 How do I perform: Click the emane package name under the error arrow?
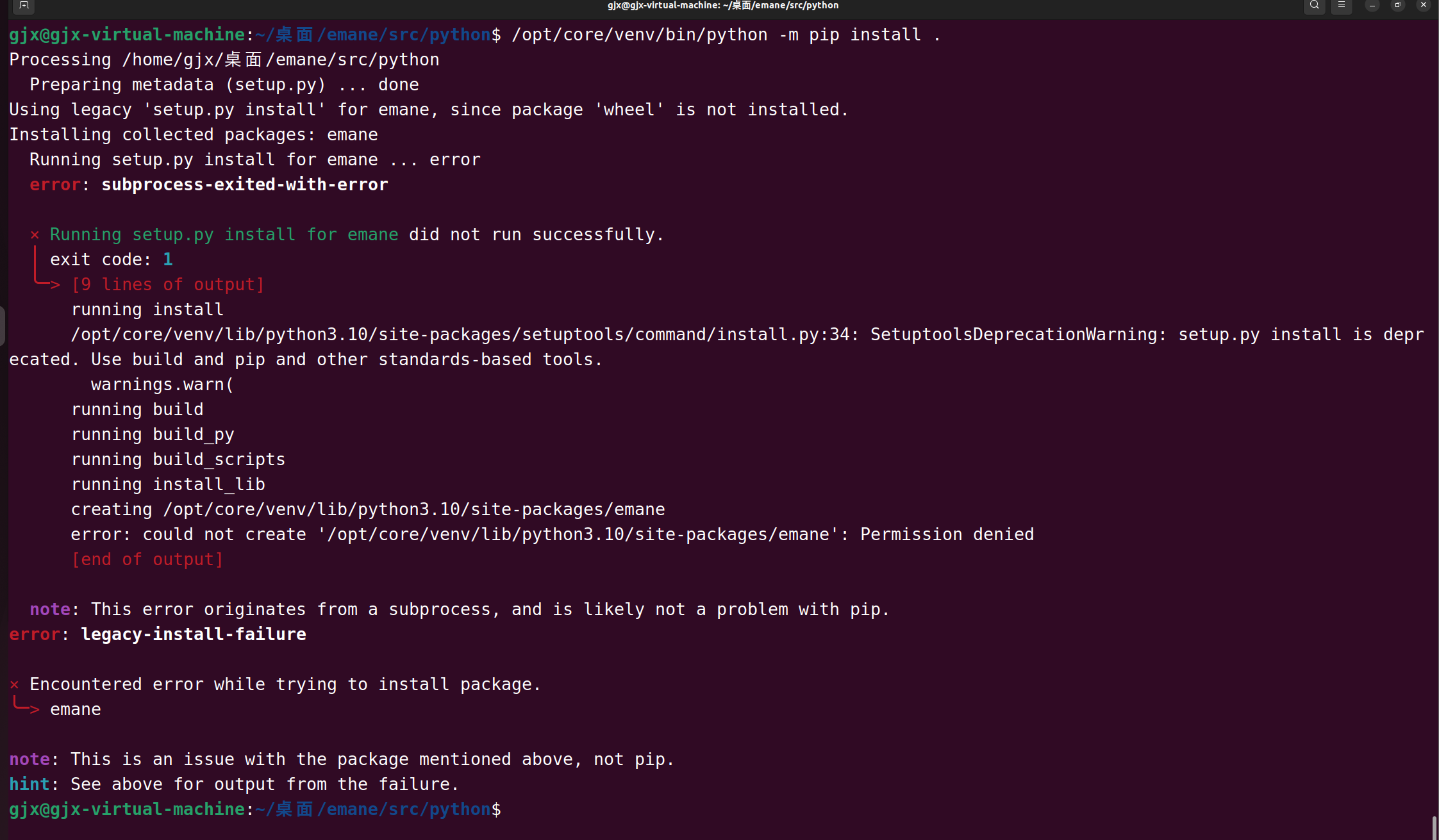click(x=75, y=709)
